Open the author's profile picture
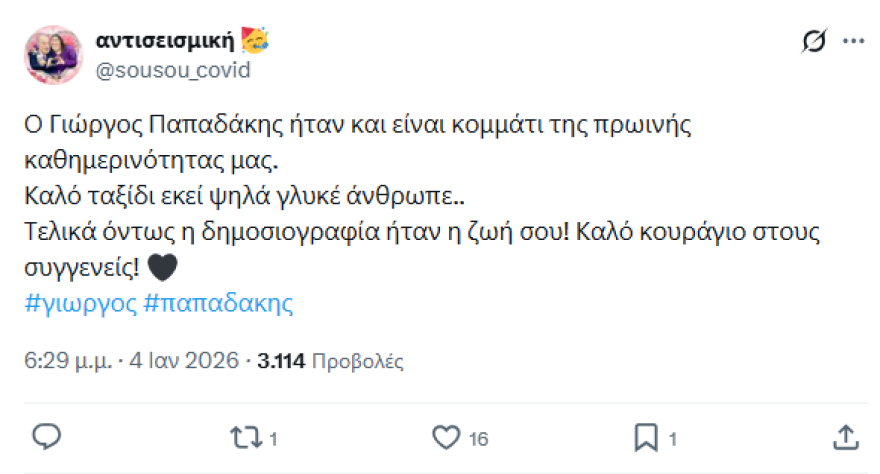The width and height of the screenshot is (880, 474). coord(54,54)
